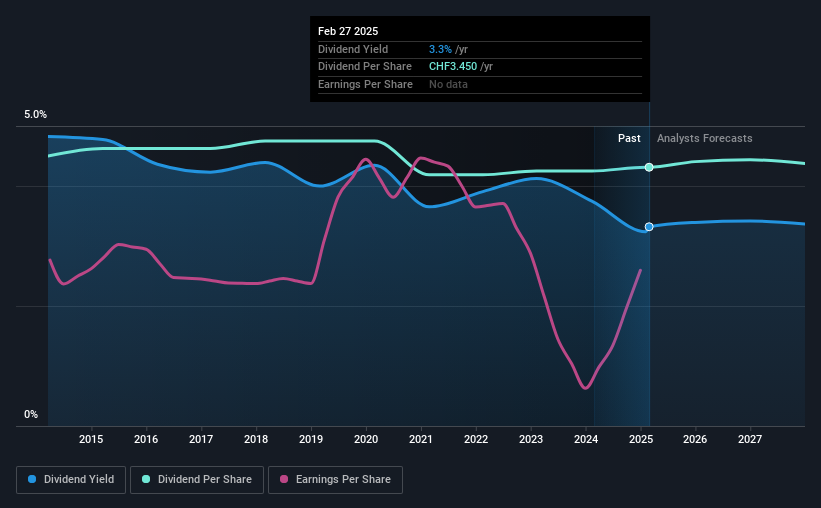Click the 'No data' earnings value
821x508 pixels.
[448, 84]
